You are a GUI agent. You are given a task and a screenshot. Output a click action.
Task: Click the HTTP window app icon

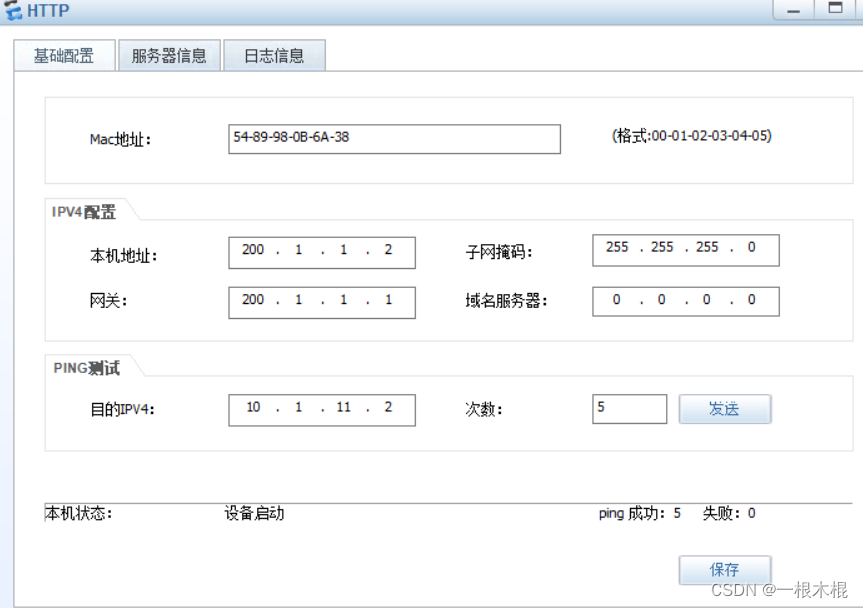pos(13,10)
